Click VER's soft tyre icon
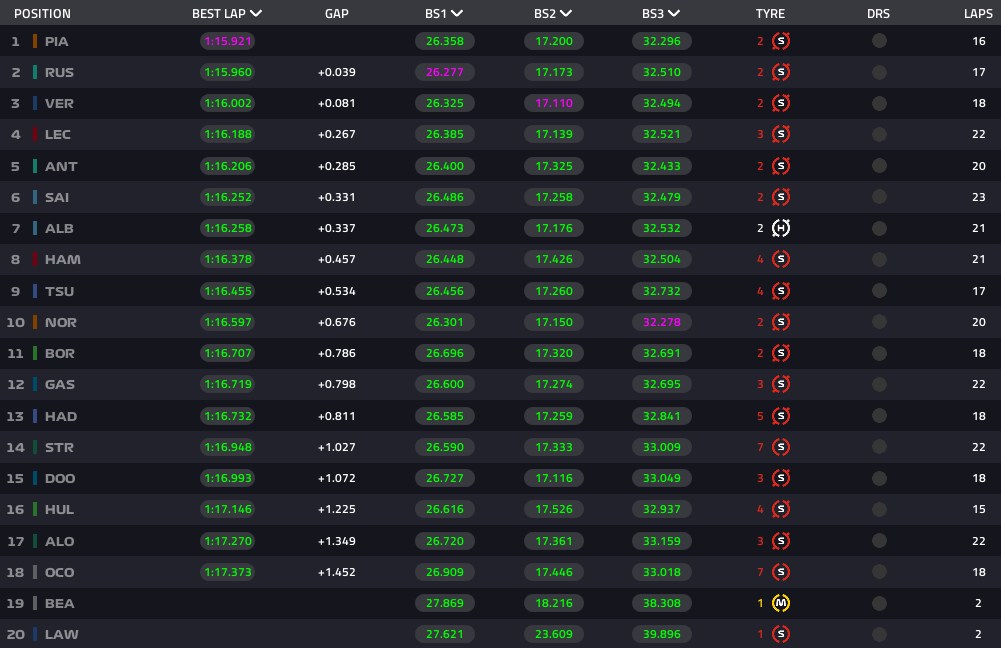 pos(781,103)
